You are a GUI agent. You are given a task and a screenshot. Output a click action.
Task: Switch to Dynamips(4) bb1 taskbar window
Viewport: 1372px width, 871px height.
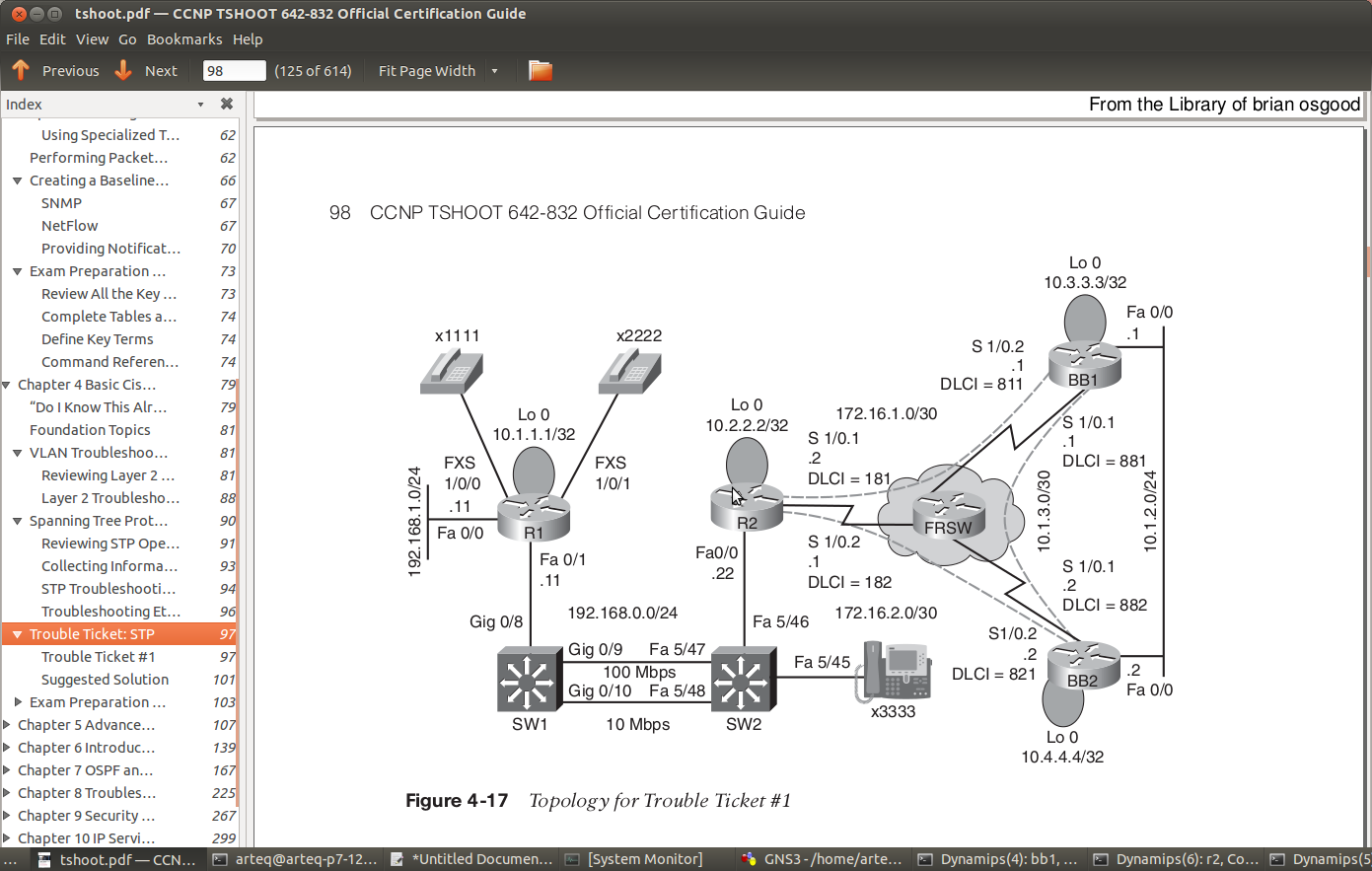tap(998, 859)
